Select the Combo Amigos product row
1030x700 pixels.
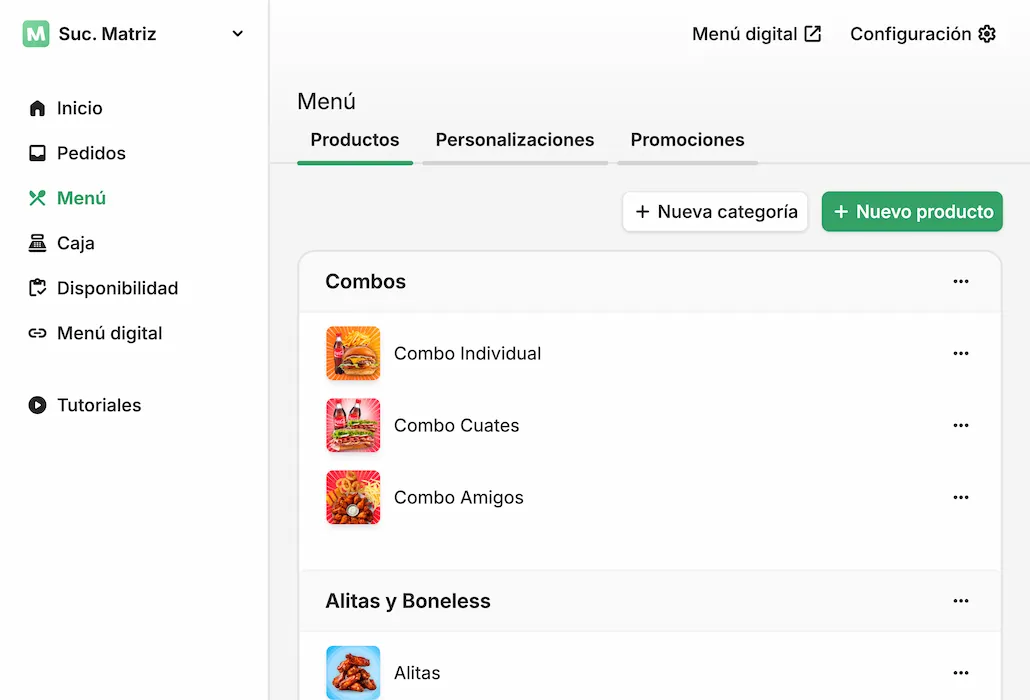click(459, 497)
